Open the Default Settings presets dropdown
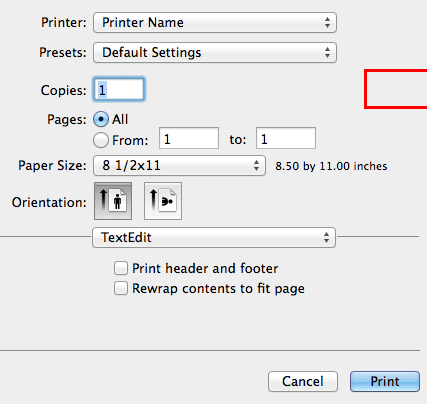The height and width of the screenshot is (404, 427). tap(215, 52)
